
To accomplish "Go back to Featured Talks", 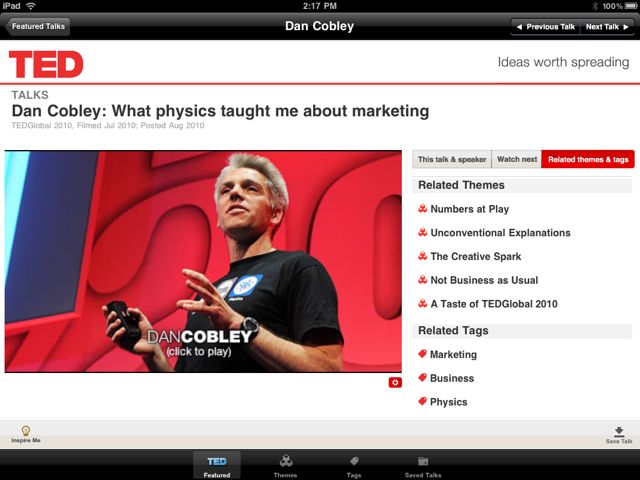I will click(38, 27).
